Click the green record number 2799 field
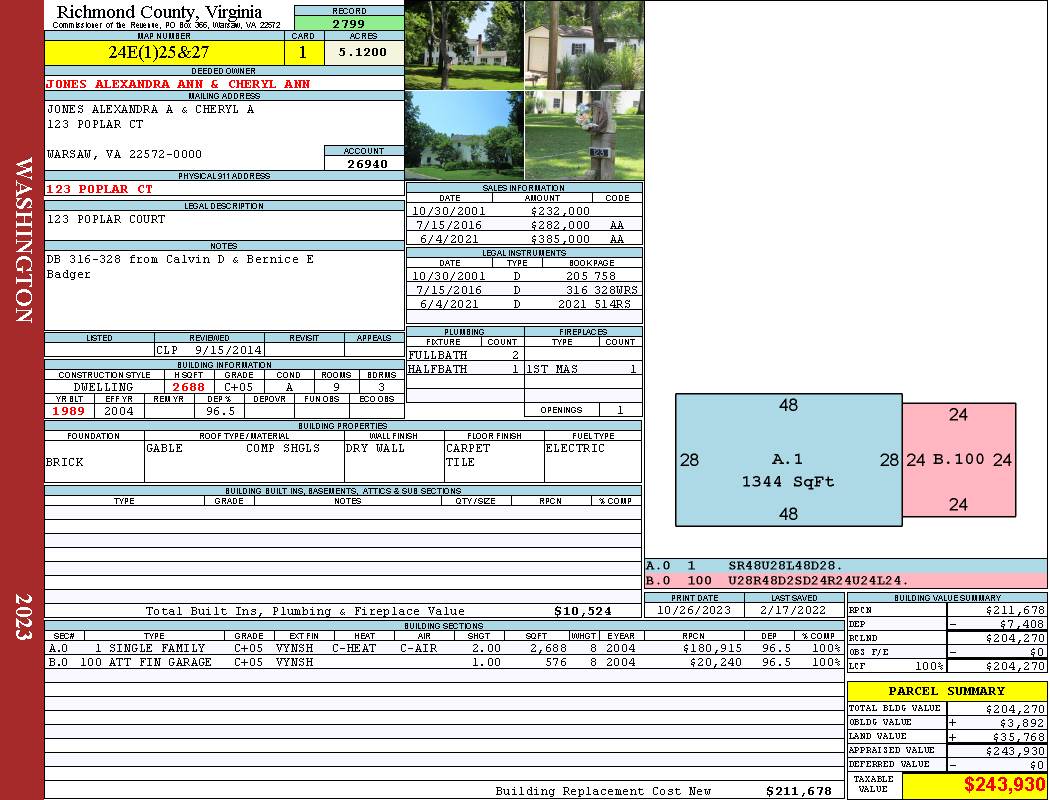The image size is (1050, 800). pos(349,23)
